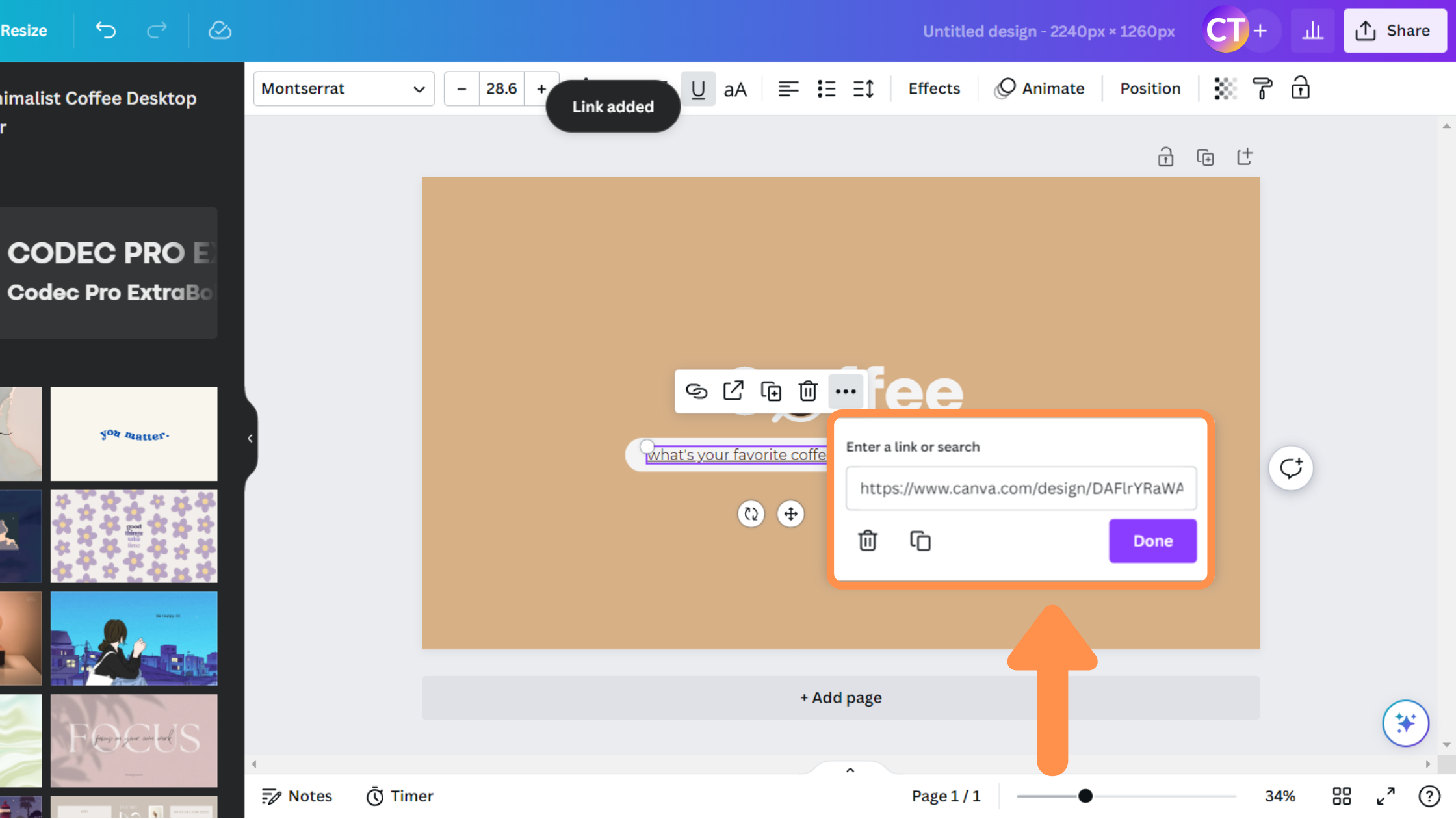Screen dimensions: 1456x819
Task: Collapse the side panel with arrow handle
Action: coord(250,439)
